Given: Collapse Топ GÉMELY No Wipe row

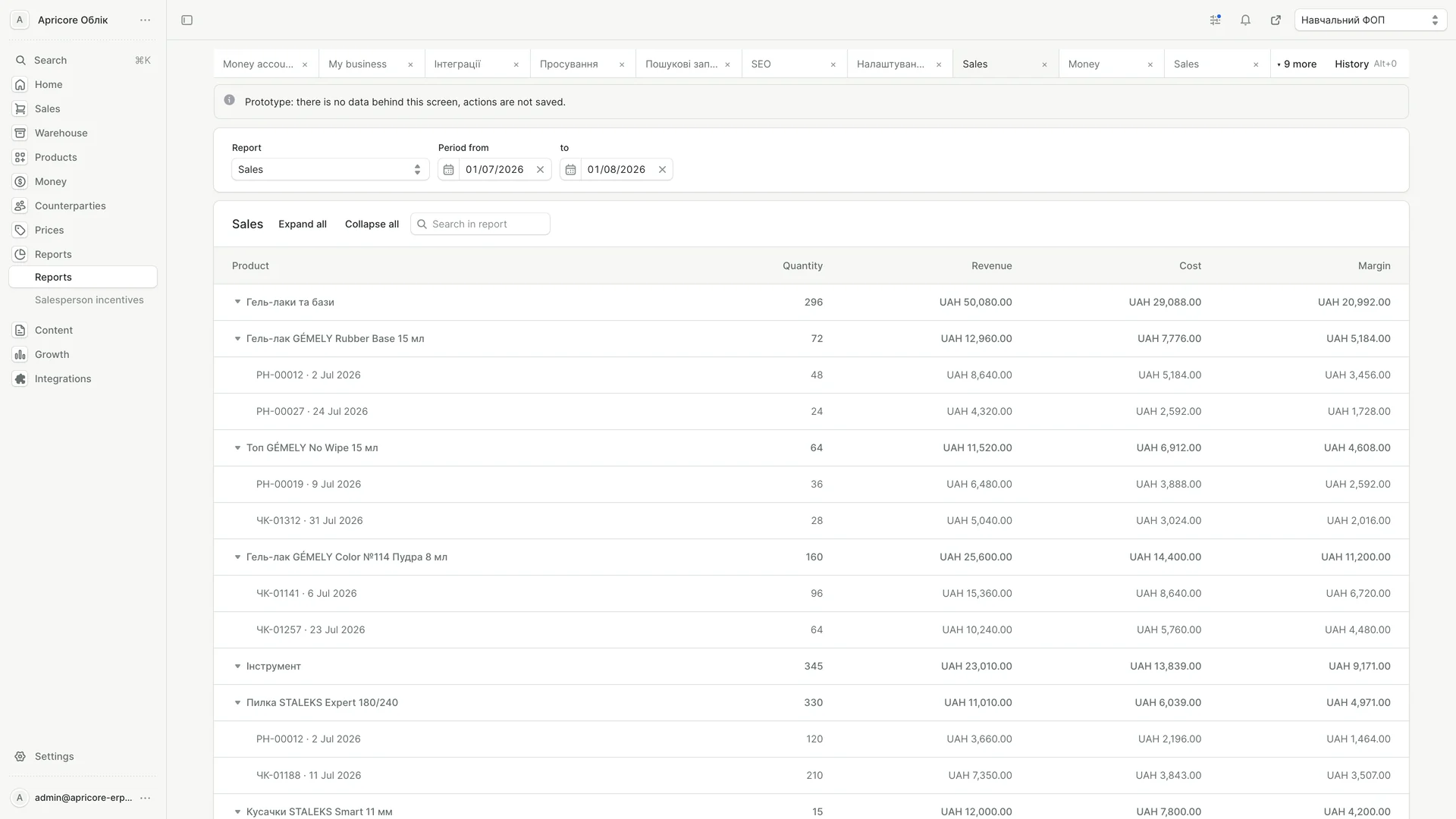Looking at the screenshot, I should point(237,447).
